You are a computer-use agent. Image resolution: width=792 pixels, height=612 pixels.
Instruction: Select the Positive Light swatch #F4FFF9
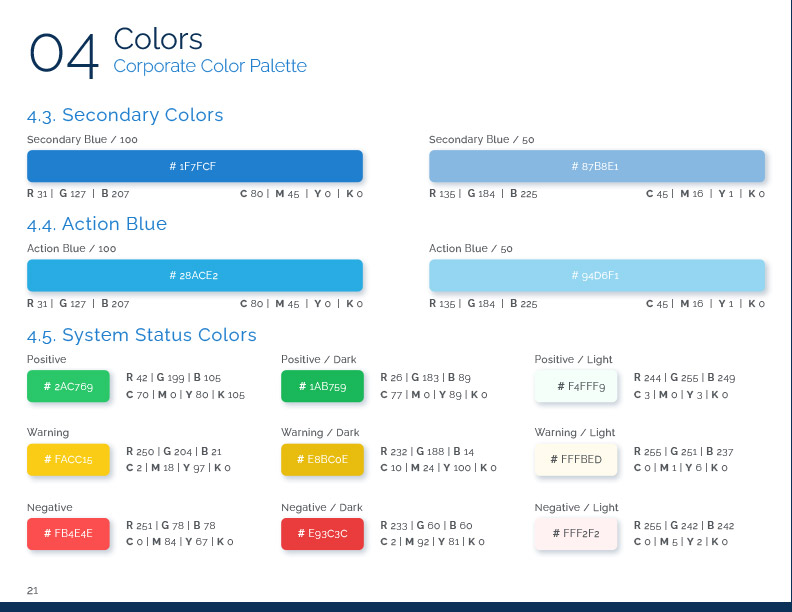point(576,386)
